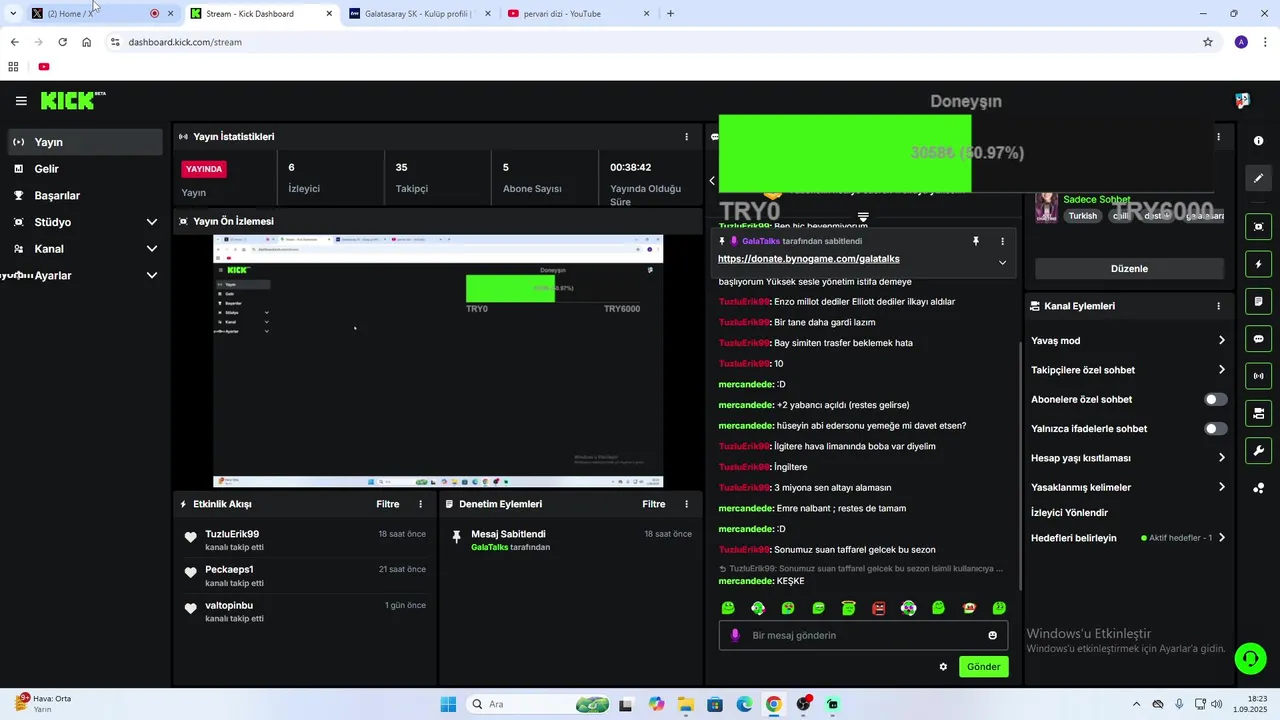Click Filtre in Denetim Eylemleri panel
This screenshot has width=1280, height=720.
click(654, 505)
